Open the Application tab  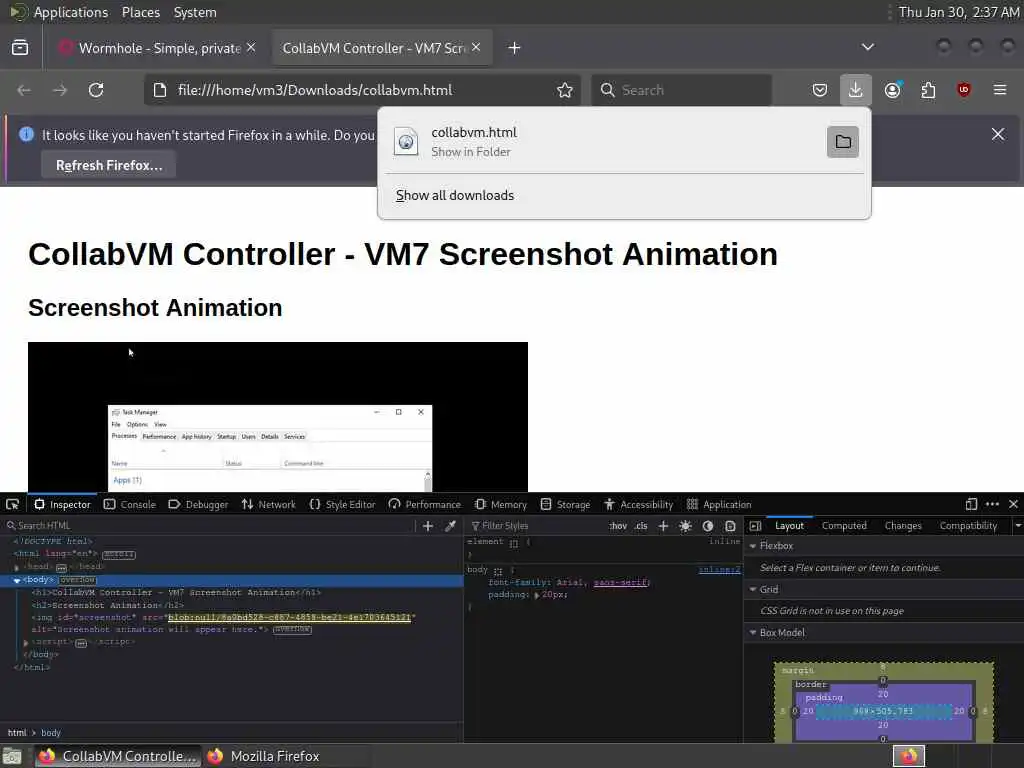tap(719, 504)
